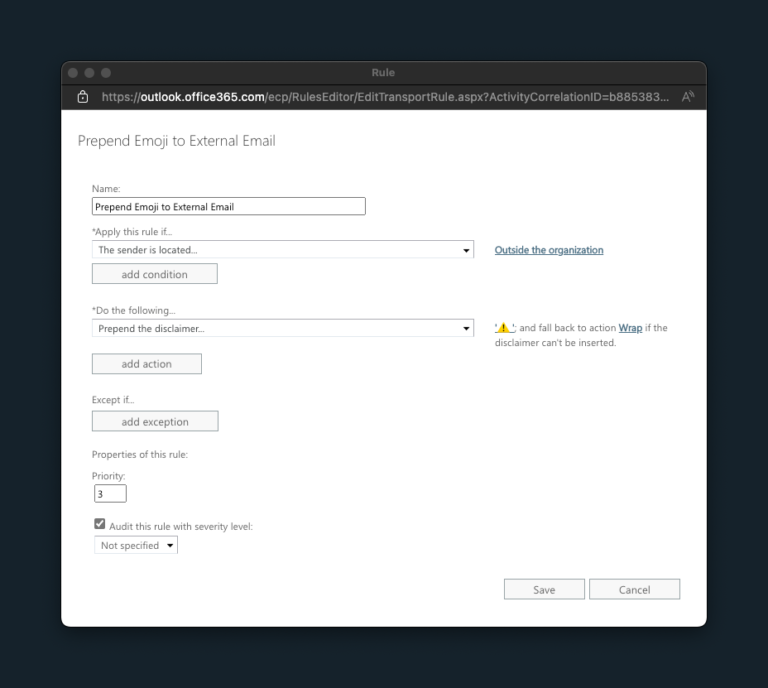Image resolution: width=768 pixels, height=688 pixels.
Task: Click the read aloud icon in address bar
Action: [x=688, y=97]
